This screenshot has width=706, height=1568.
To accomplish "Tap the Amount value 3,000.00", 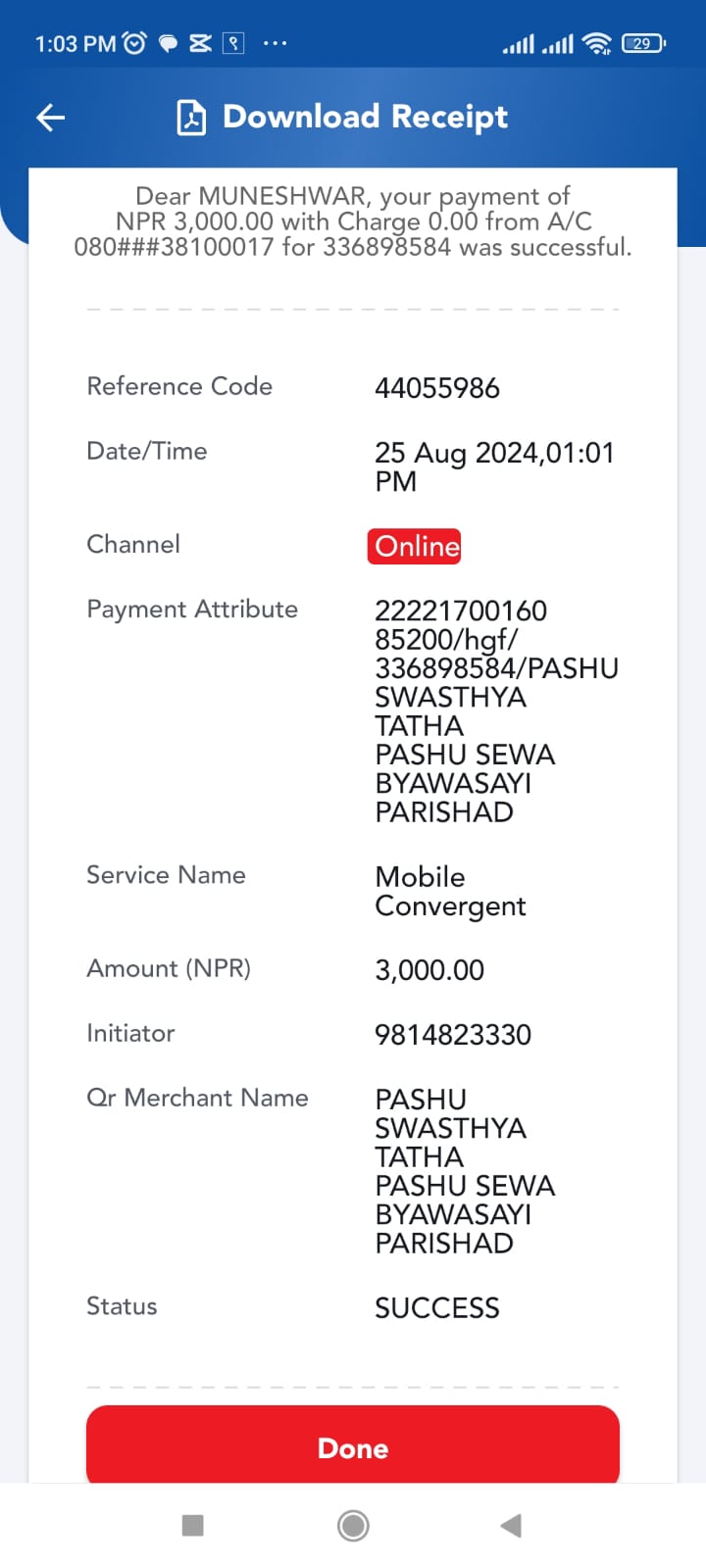I will [x=429, y=970].
